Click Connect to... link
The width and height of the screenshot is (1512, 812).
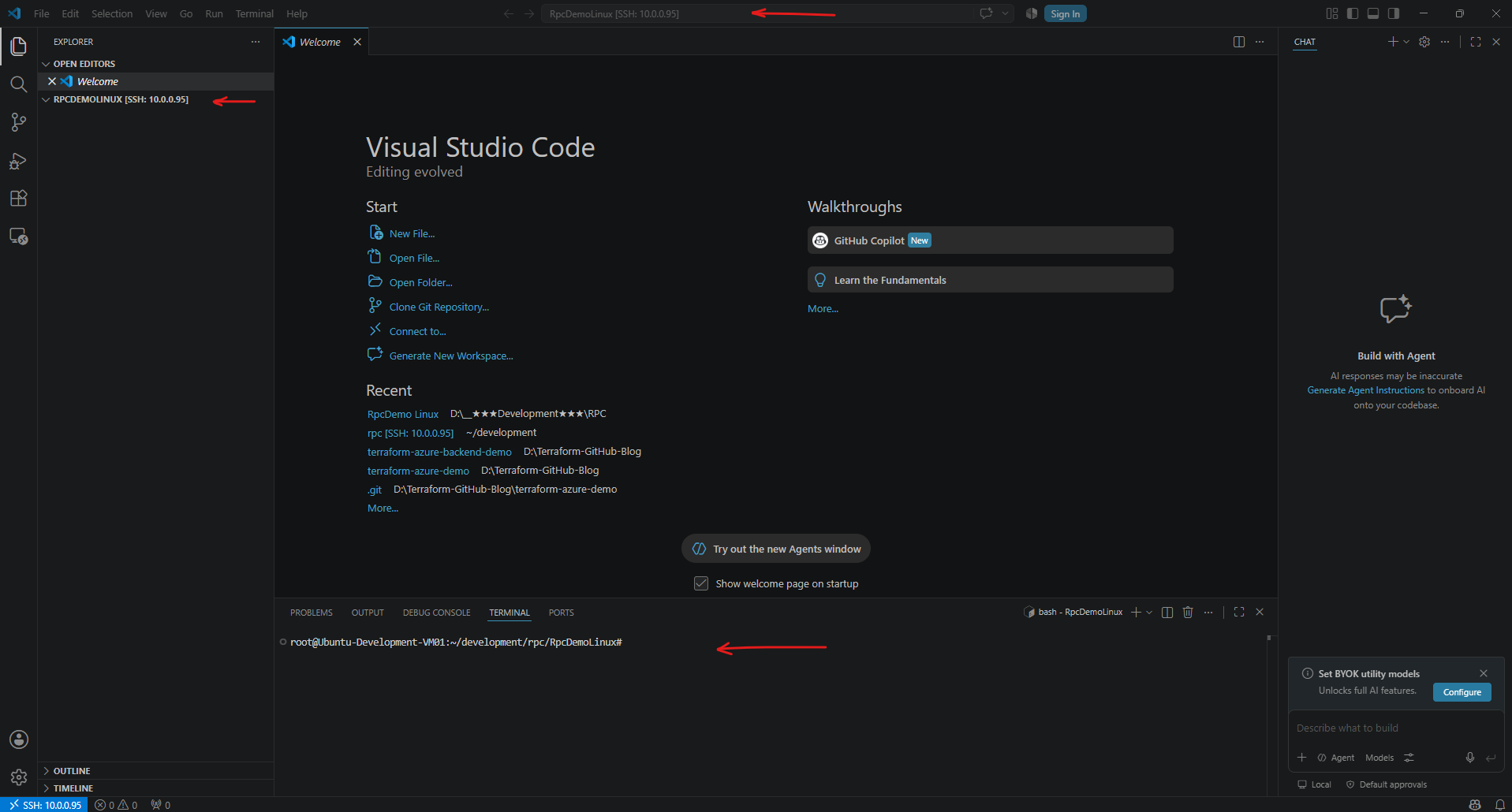tap(417, 331)
